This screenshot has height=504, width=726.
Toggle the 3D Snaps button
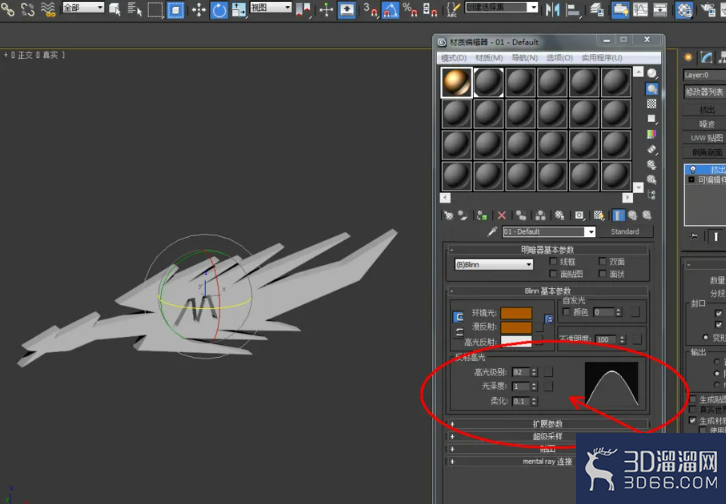click(x=370, y=9)
